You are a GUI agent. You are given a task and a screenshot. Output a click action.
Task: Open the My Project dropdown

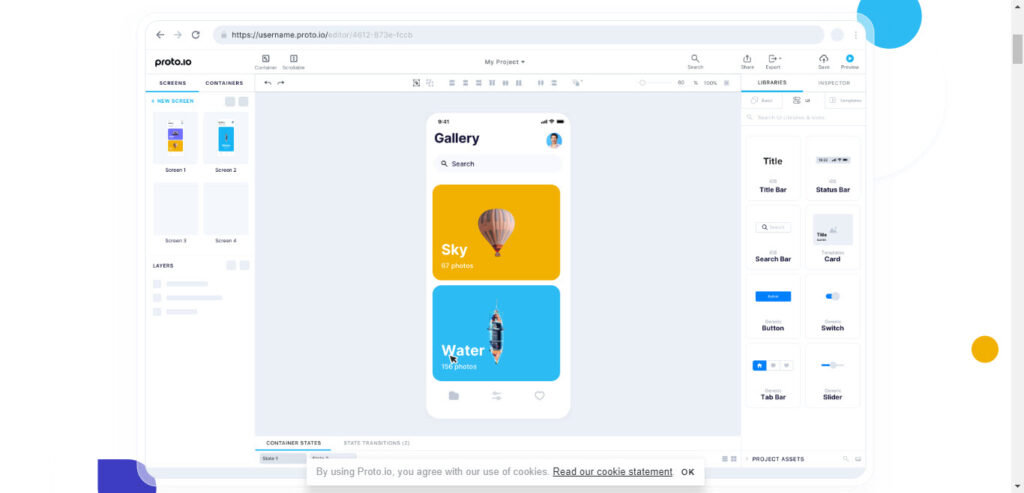click(x=504, y=62)
